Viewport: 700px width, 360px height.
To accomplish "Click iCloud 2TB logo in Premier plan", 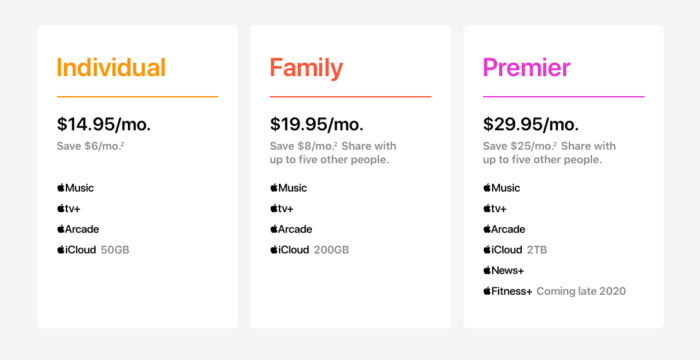I will [502, 250].
